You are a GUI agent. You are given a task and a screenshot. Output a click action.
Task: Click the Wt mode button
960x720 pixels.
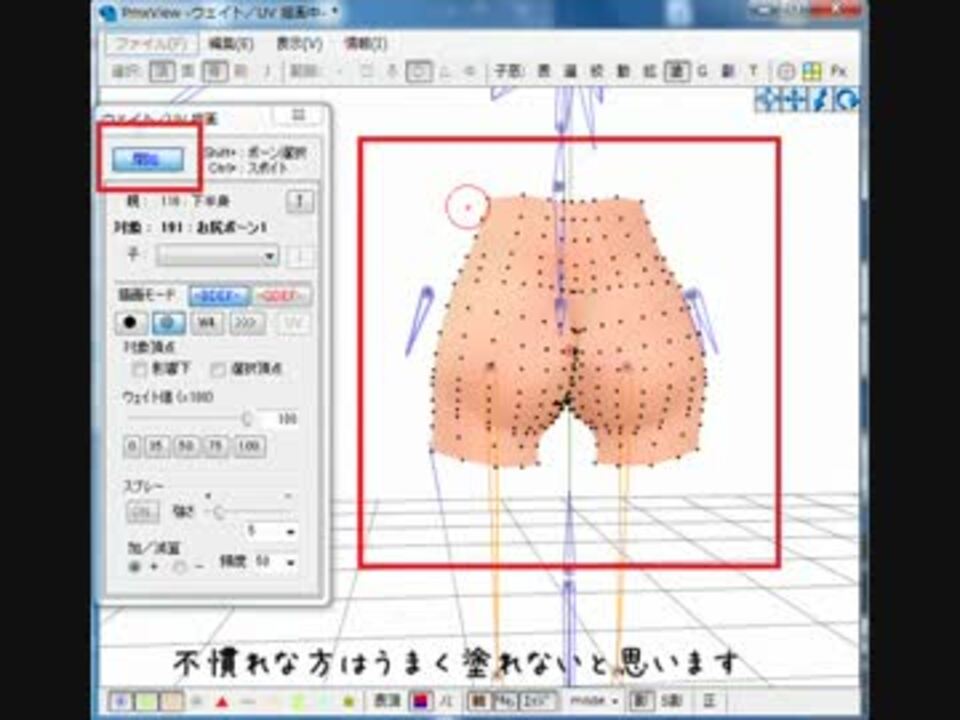(x=207, y=323)
